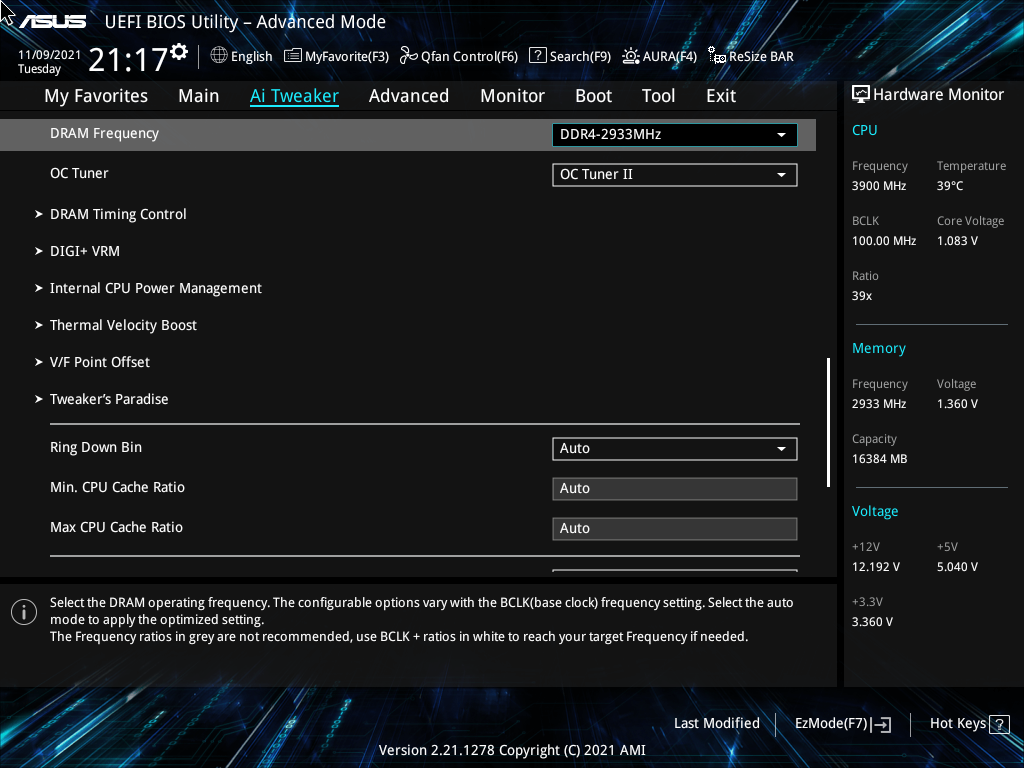Select the DRAM Frequency row label
Image resolution: width=1024 pixels, height=768 pixels.
[x=104, y=133]
